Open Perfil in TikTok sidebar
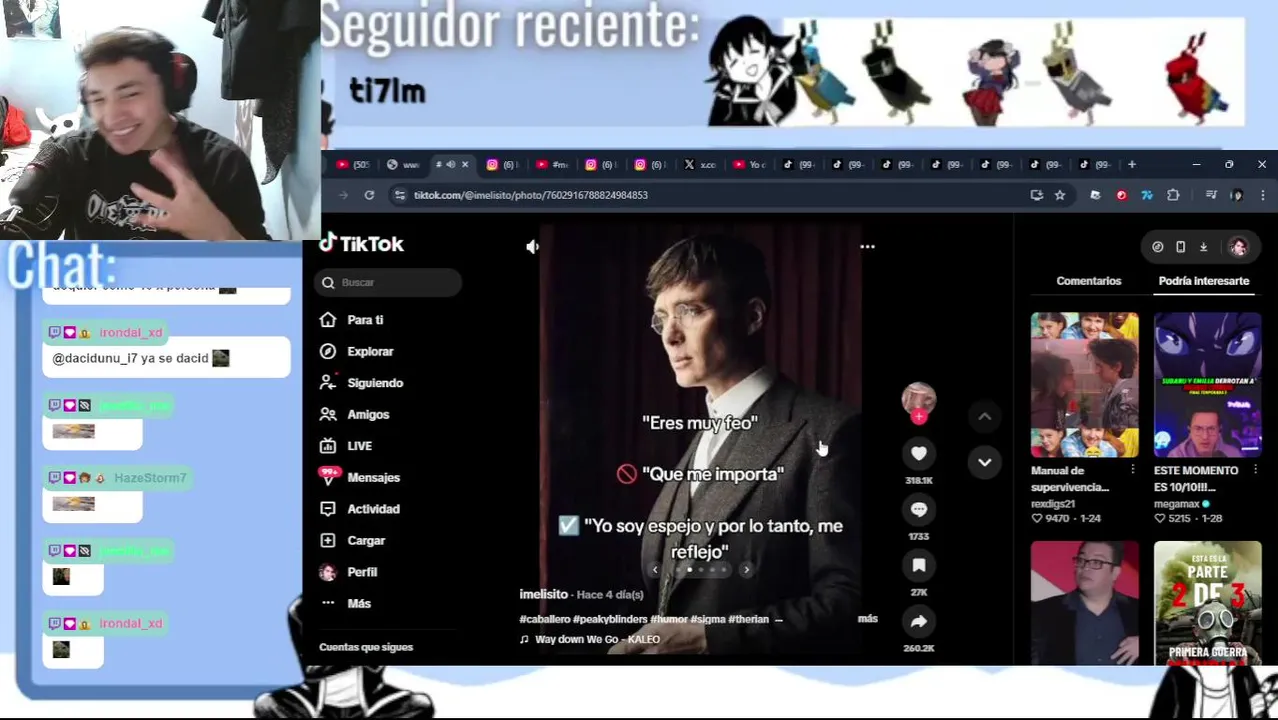The image size is (1278, 720). tap(349, 572)
